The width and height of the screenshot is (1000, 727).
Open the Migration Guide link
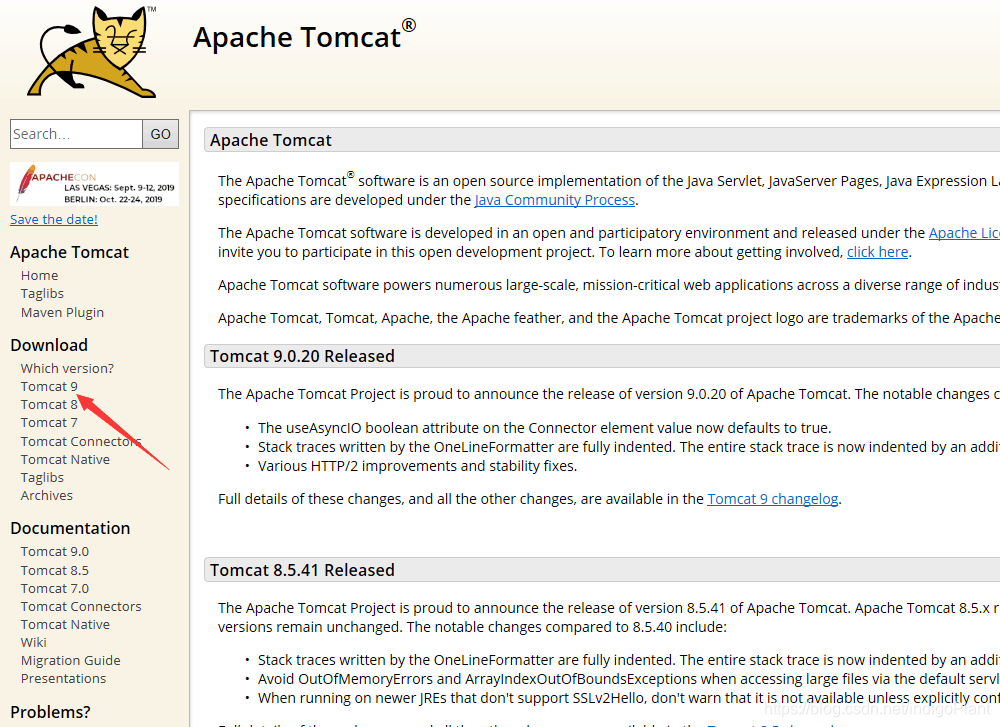[x=71, y=661]
